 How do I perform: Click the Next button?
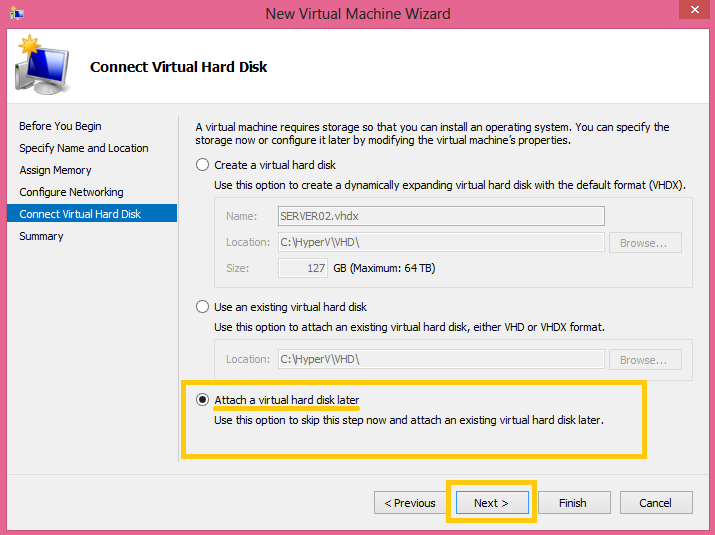click(x=492, y=503)
